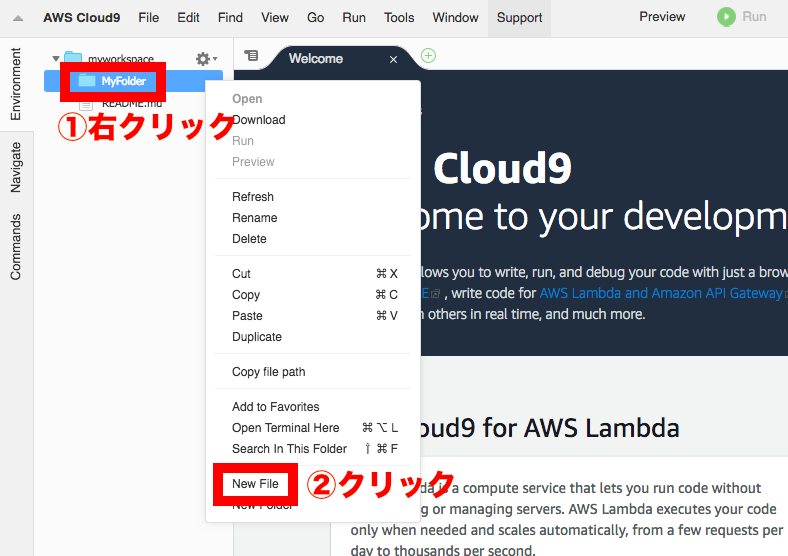Follow AWS Lambda and Amazon API Gateway link

660,293
